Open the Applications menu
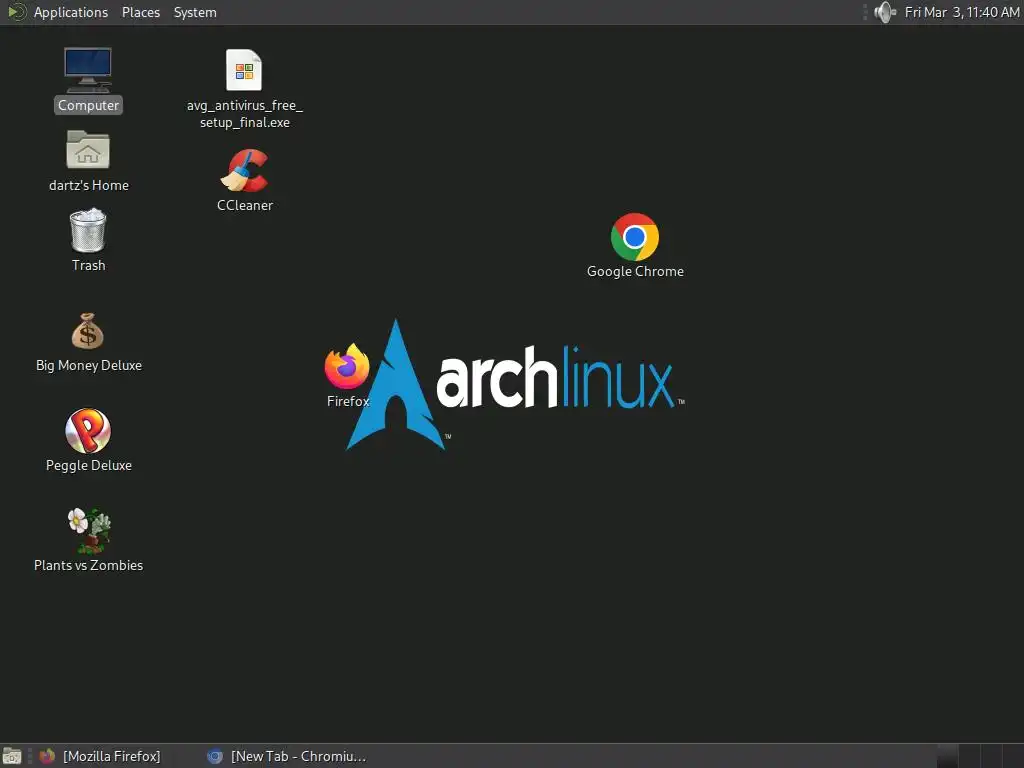This screenshot has height=768, width=1024. [x=71, y=12]
